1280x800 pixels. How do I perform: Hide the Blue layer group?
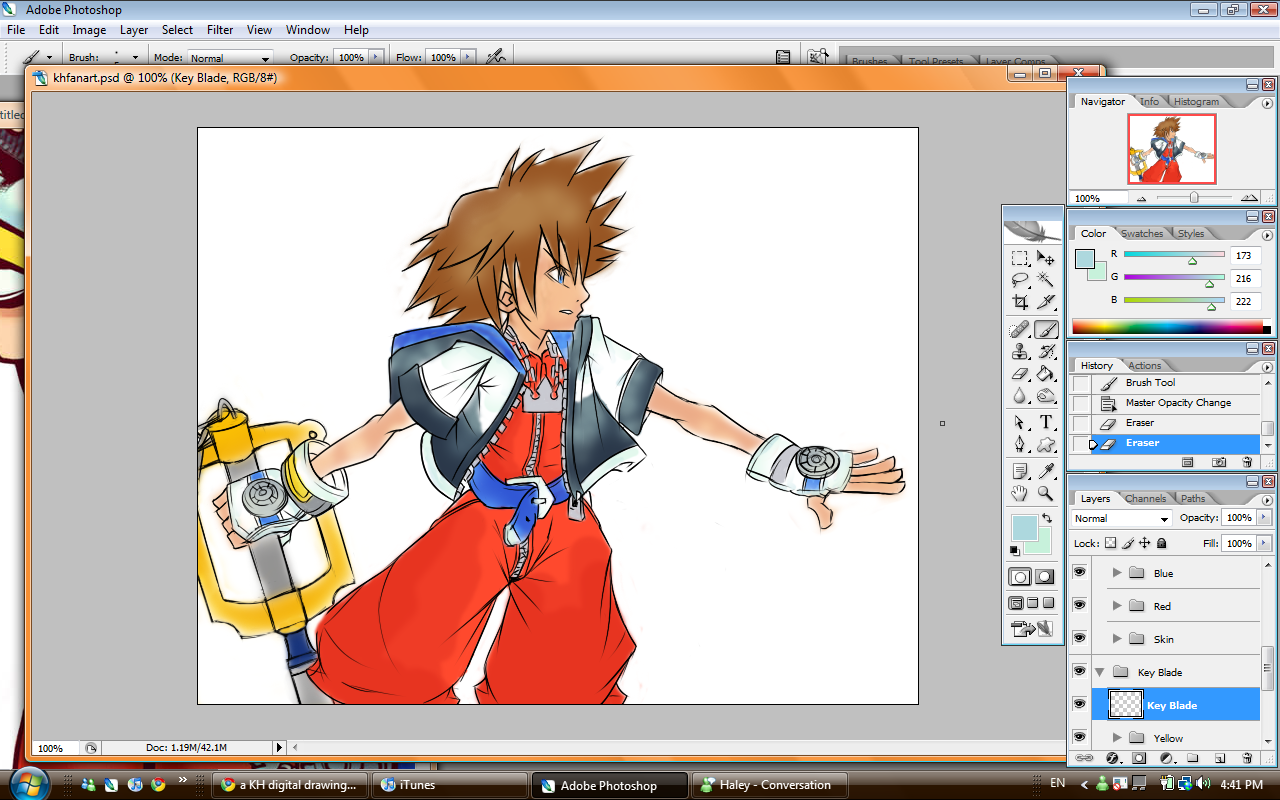pyautogui.click(x=1079, y=572)
